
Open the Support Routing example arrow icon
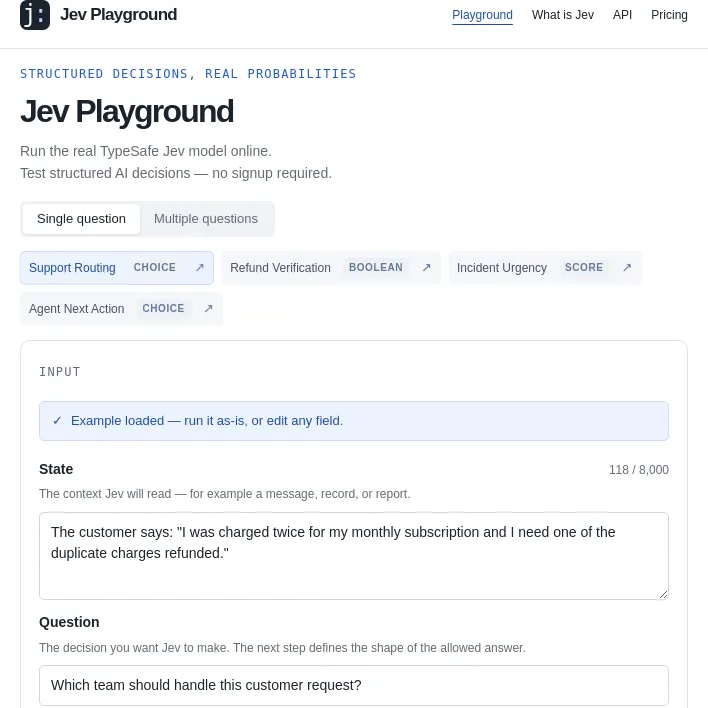(x=200, y=268)
